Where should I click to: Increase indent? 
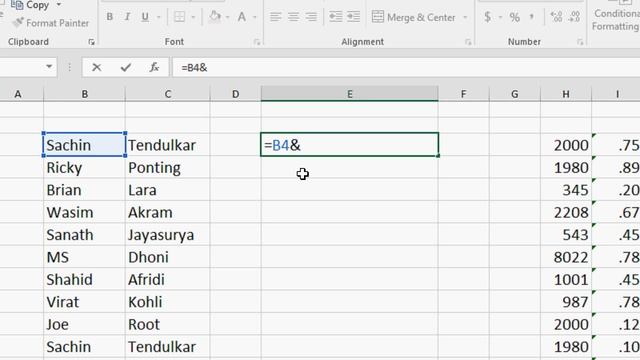[353, 17]
